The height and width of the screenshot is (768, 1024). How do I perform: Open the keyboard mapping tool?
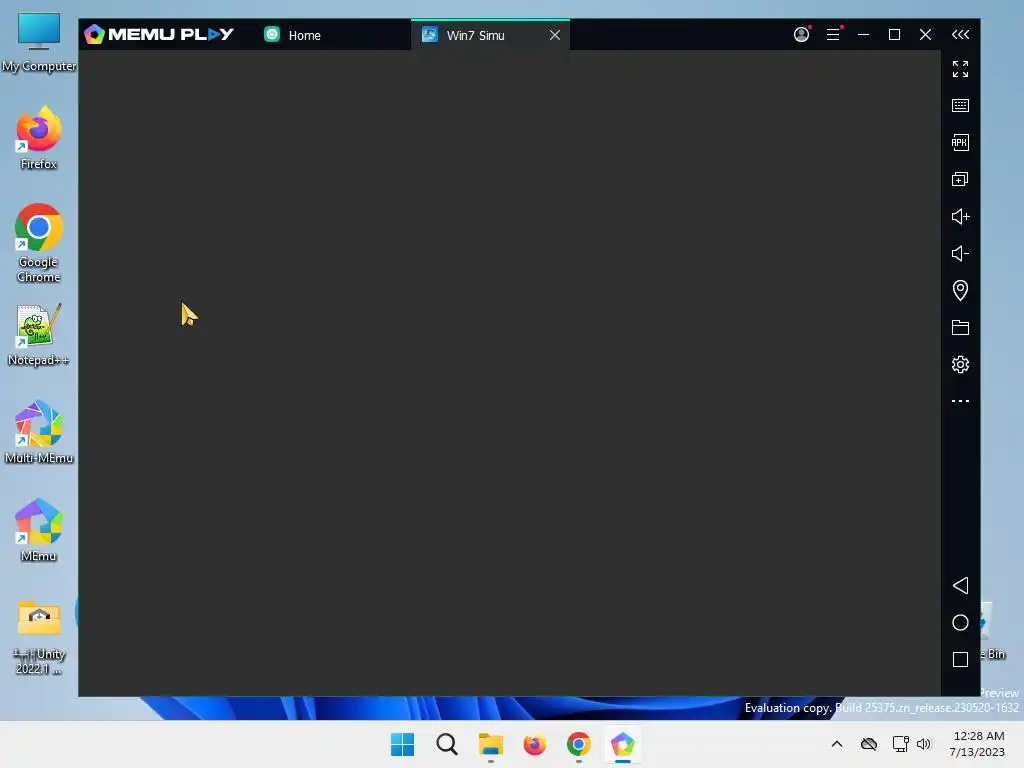point(960,105)
